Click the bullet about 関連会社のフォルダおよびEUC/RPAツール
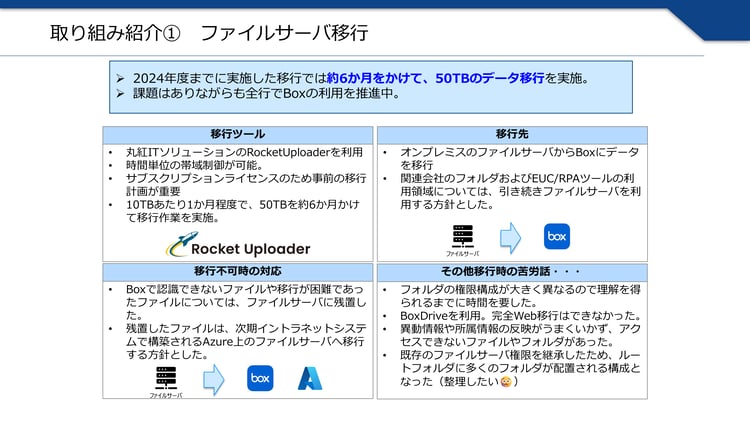Viewport: 750px width, 421px height. coord(520,191)
